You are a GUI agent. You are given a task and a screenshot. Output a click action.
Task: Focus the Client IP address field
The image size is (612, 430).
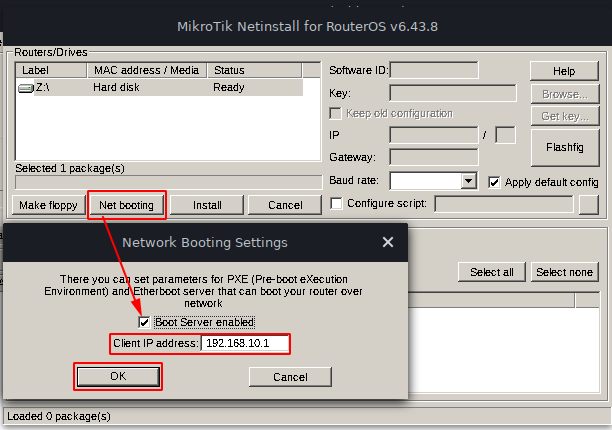[245, 343]
